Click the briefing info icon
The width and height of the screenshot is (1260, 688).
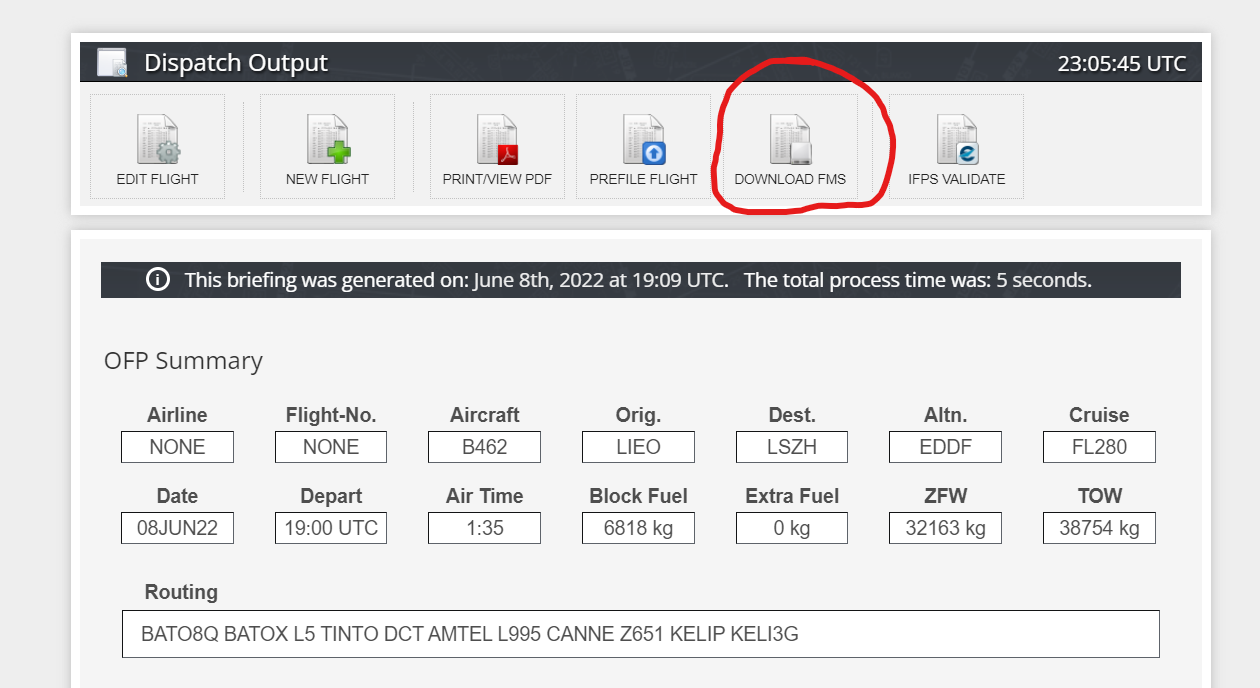point(157,280)
